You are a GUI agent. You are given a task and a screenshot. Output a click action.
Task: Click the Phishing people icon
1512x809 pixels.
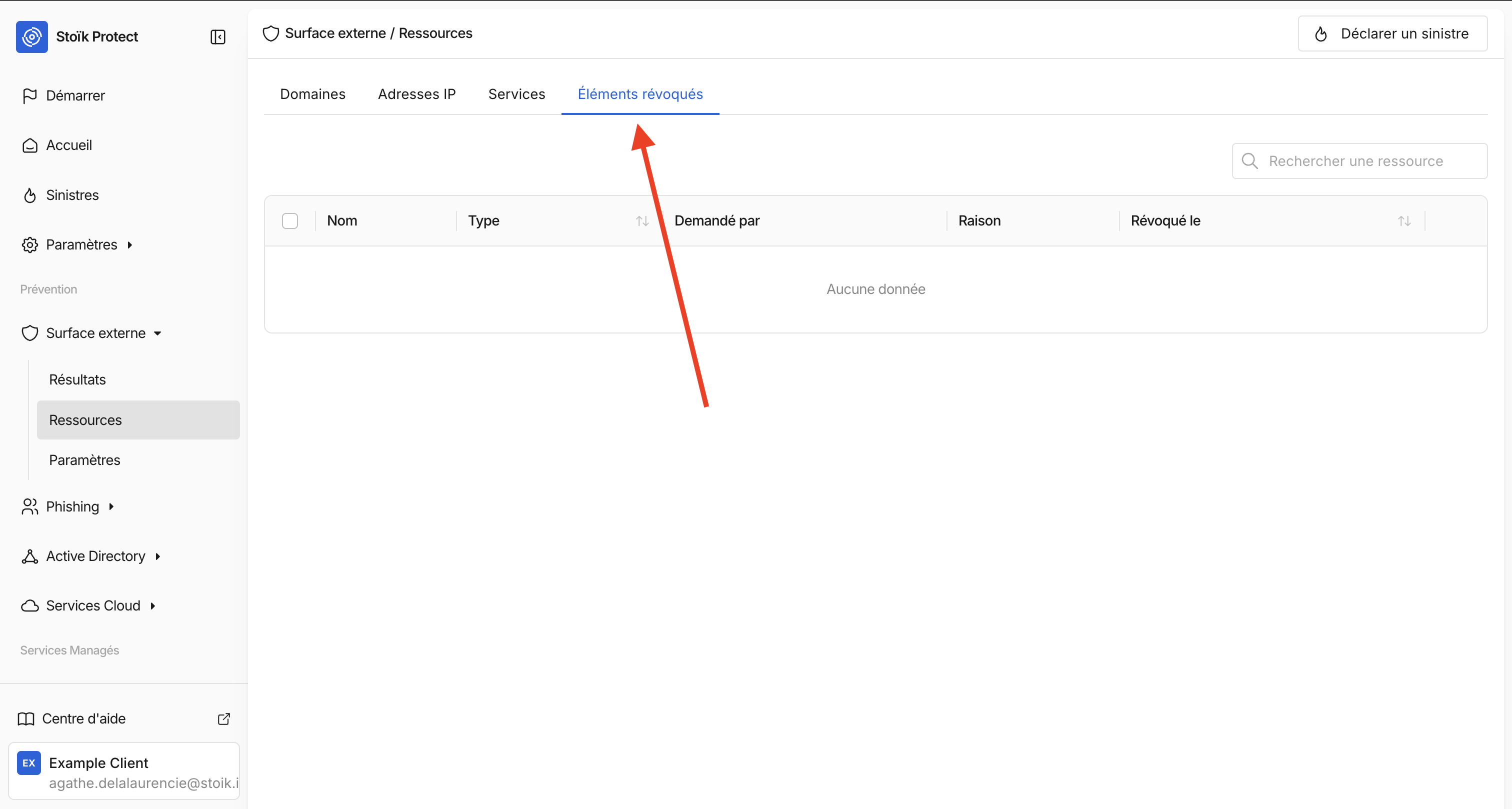click(29, 506)
